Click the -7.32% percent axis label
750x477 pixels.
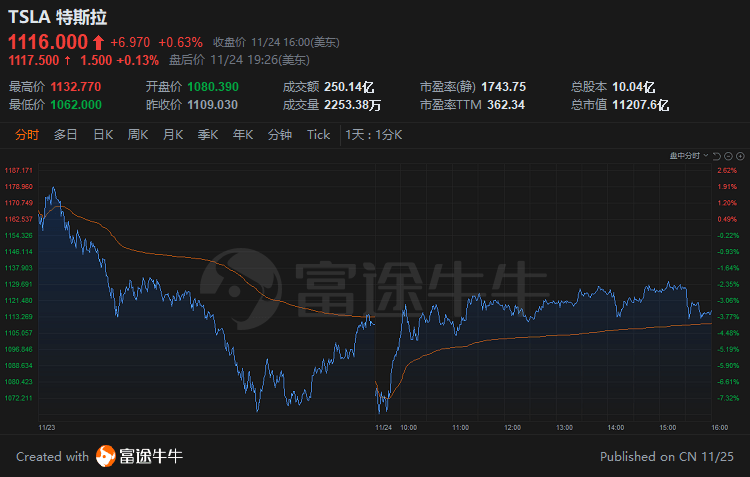click(728, 398)
